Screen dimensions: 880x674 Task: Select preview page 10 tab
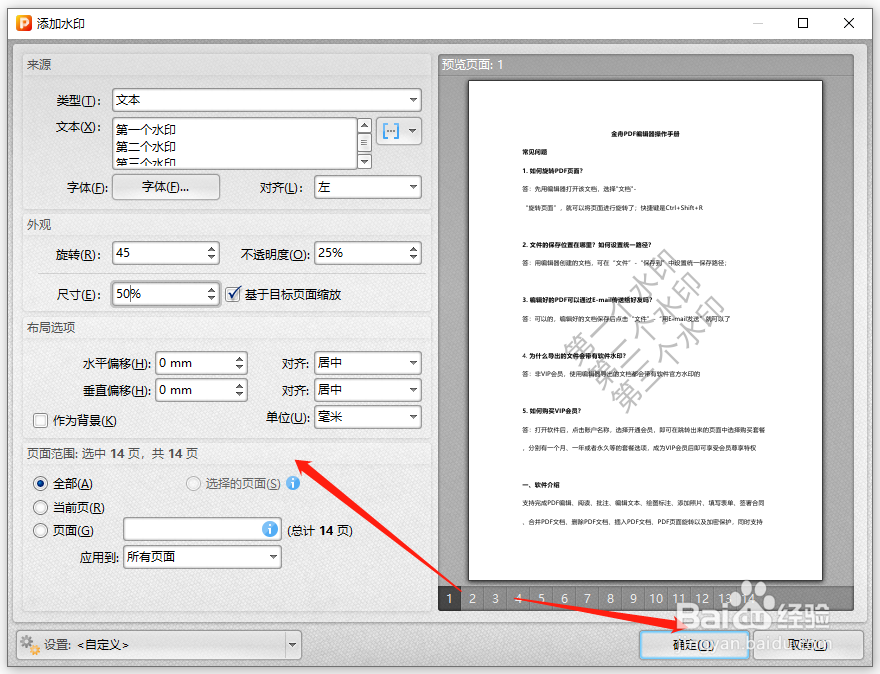pos(657,599)
